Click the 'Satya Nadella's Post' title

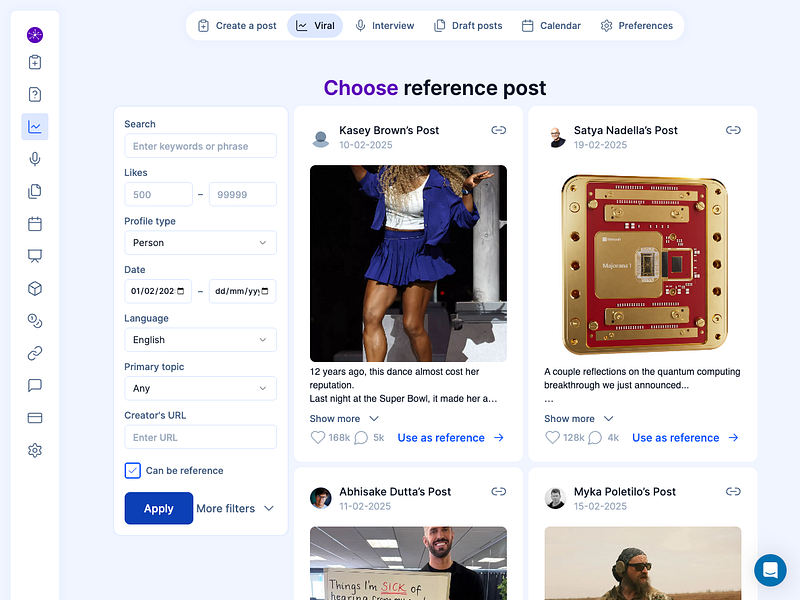626,130
